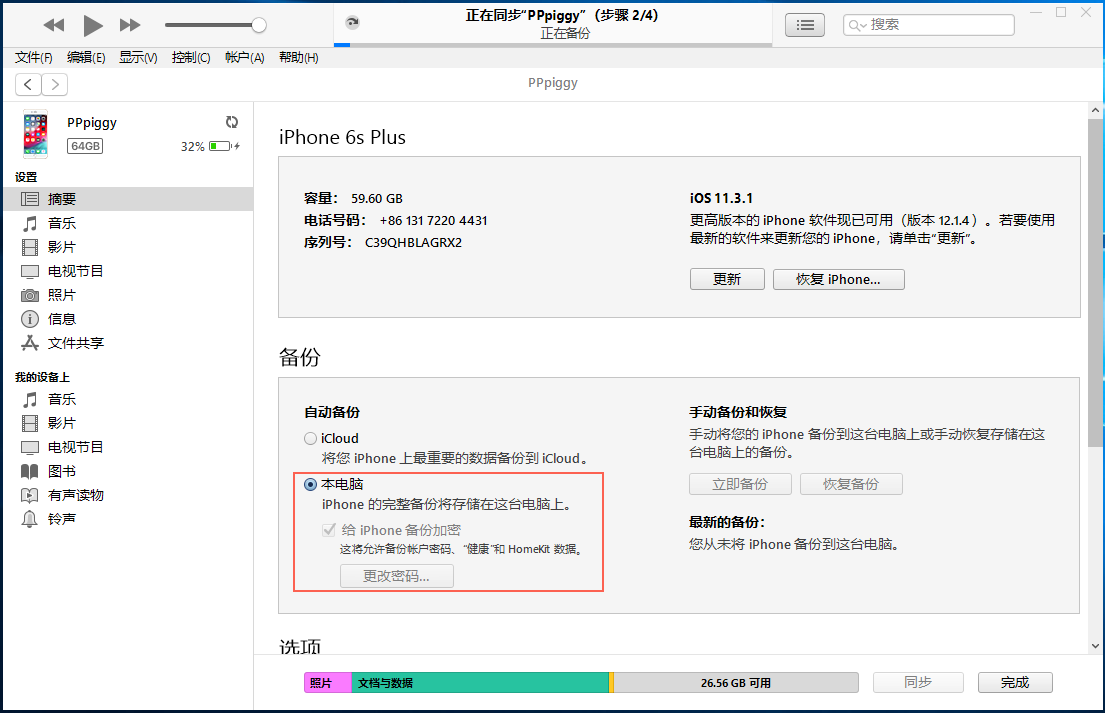Click the phone number +86 131 7220 4431

pos(433,221)
